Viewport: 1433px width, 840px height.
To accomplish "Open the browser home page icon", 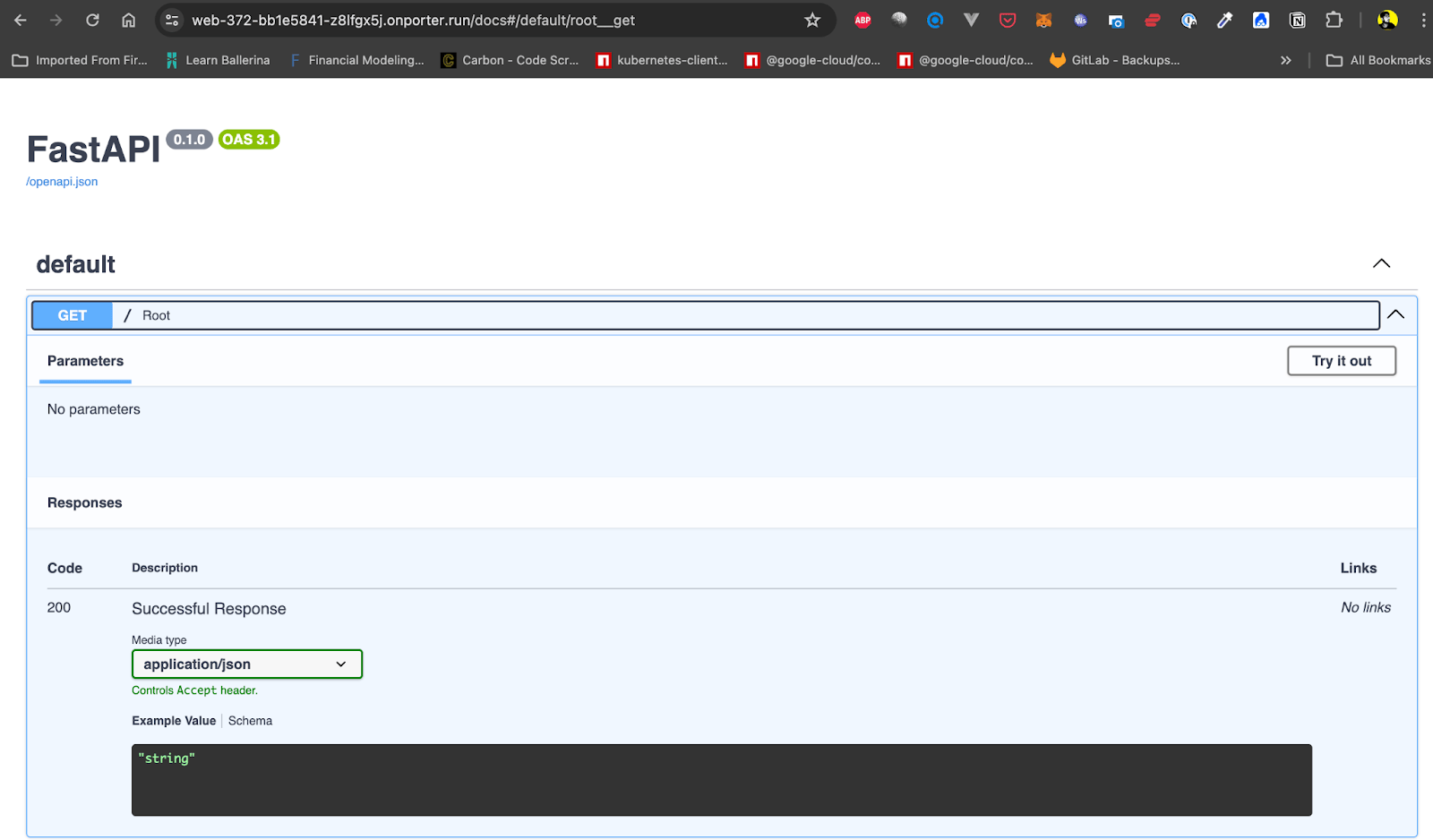I will 129,20.
